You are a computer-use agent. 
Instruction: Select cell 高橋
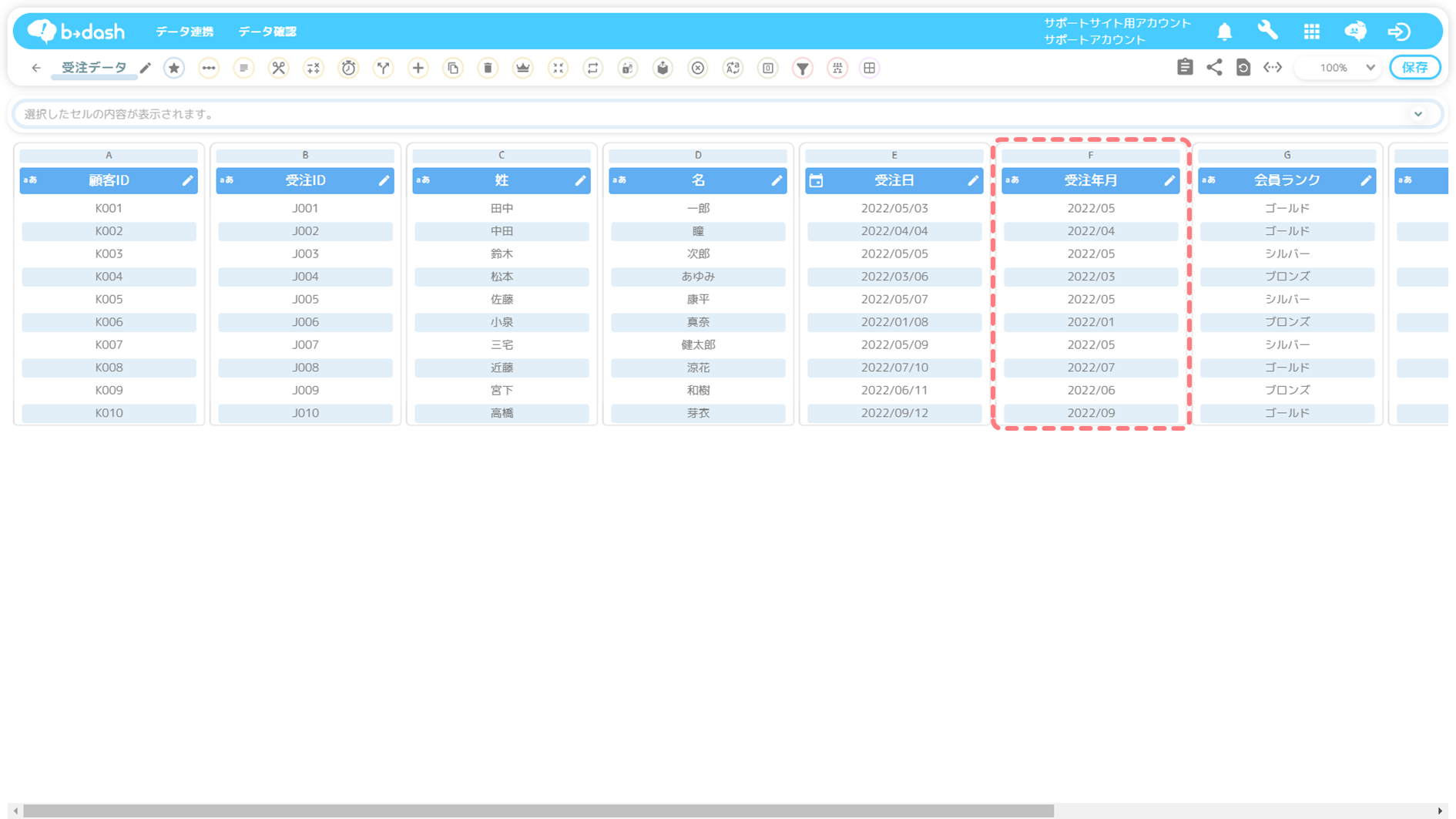pos(502,413)
